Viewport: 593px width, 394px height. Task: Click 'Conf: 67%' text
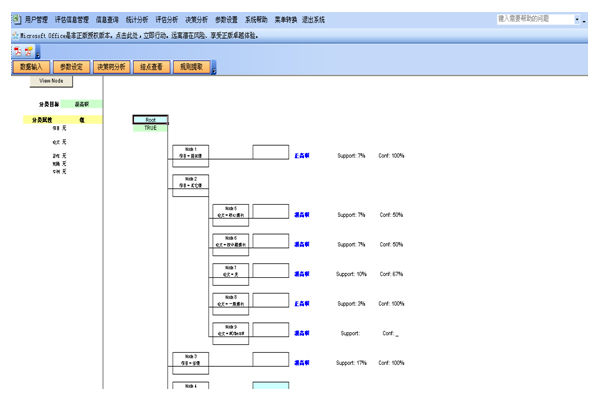[391, 274]
